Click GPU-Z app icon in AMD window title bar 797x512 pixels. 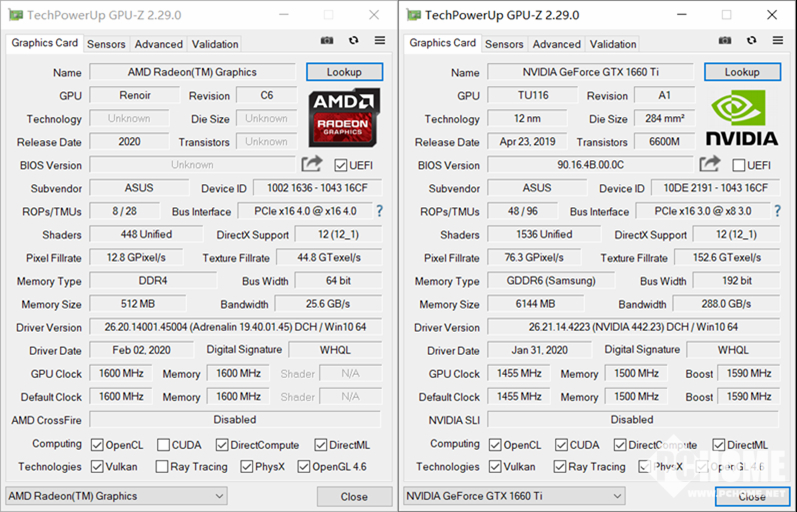[x=16, y=15]
